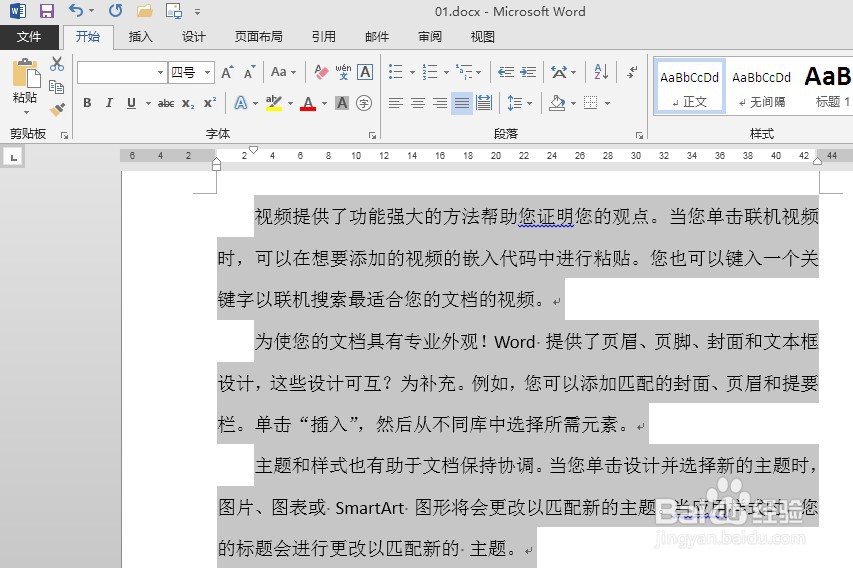
Task: Toggle bold formatting
Action: pyautogui.click(x=87, y=103)
